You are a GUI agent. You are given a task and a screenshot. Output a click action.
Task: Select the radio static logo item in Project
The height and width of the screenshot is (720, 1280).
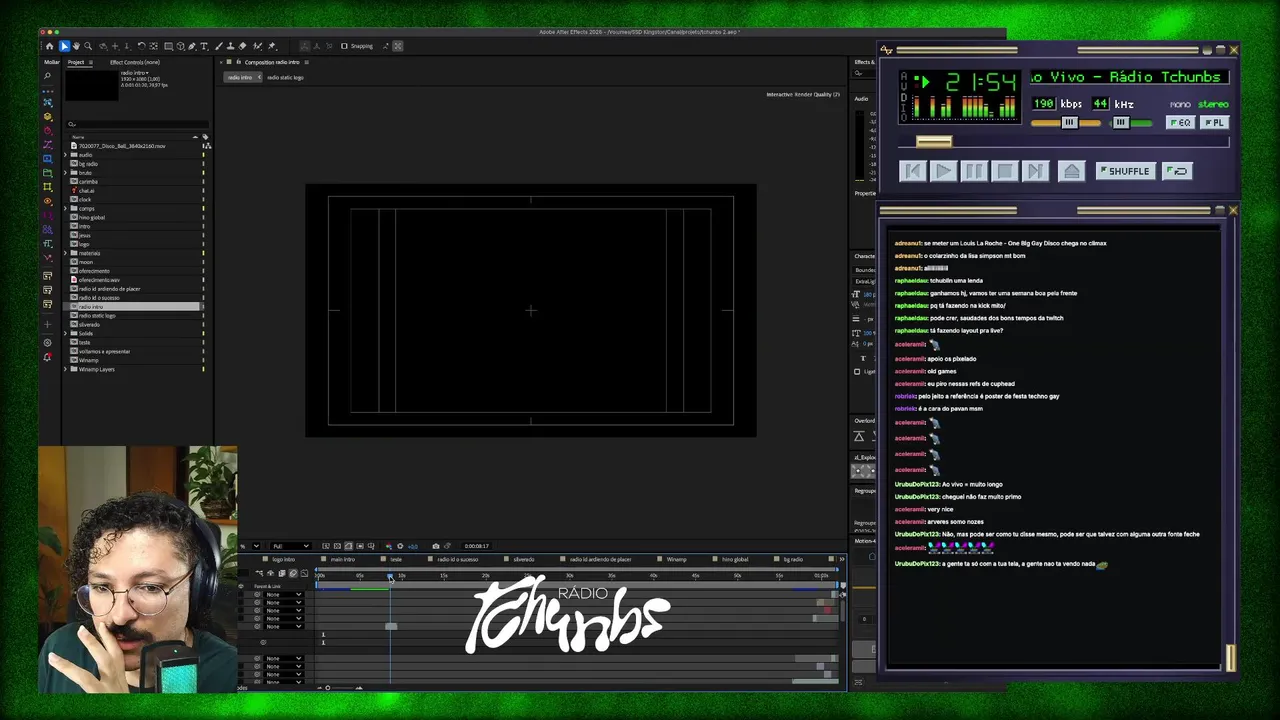click(x=97, y=315)
